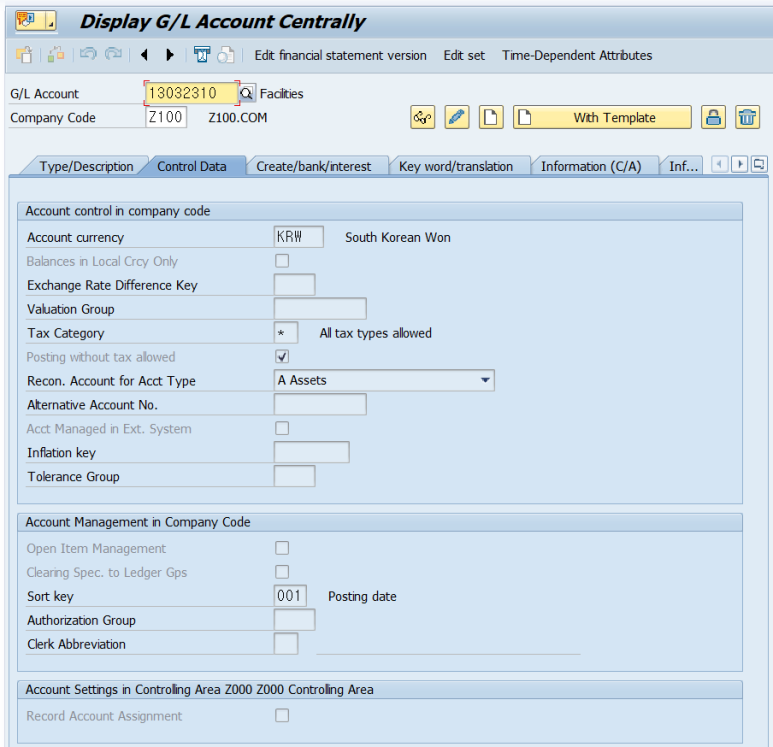Go to next G/L account arrow
Image resolution: width=773 pixels, height=747 pixels.
click(x=170, y=55)
